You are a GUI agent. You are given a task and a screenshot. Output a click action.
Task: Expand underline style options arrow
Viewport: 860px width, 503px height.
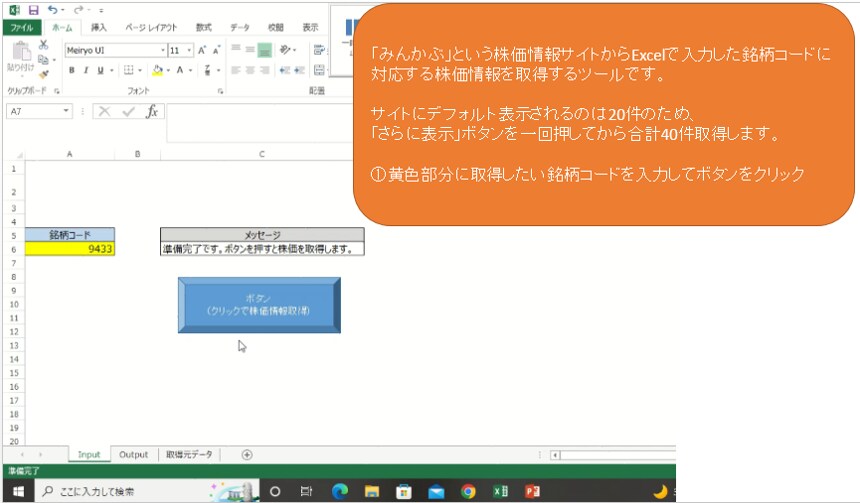(x=111, y=70)
